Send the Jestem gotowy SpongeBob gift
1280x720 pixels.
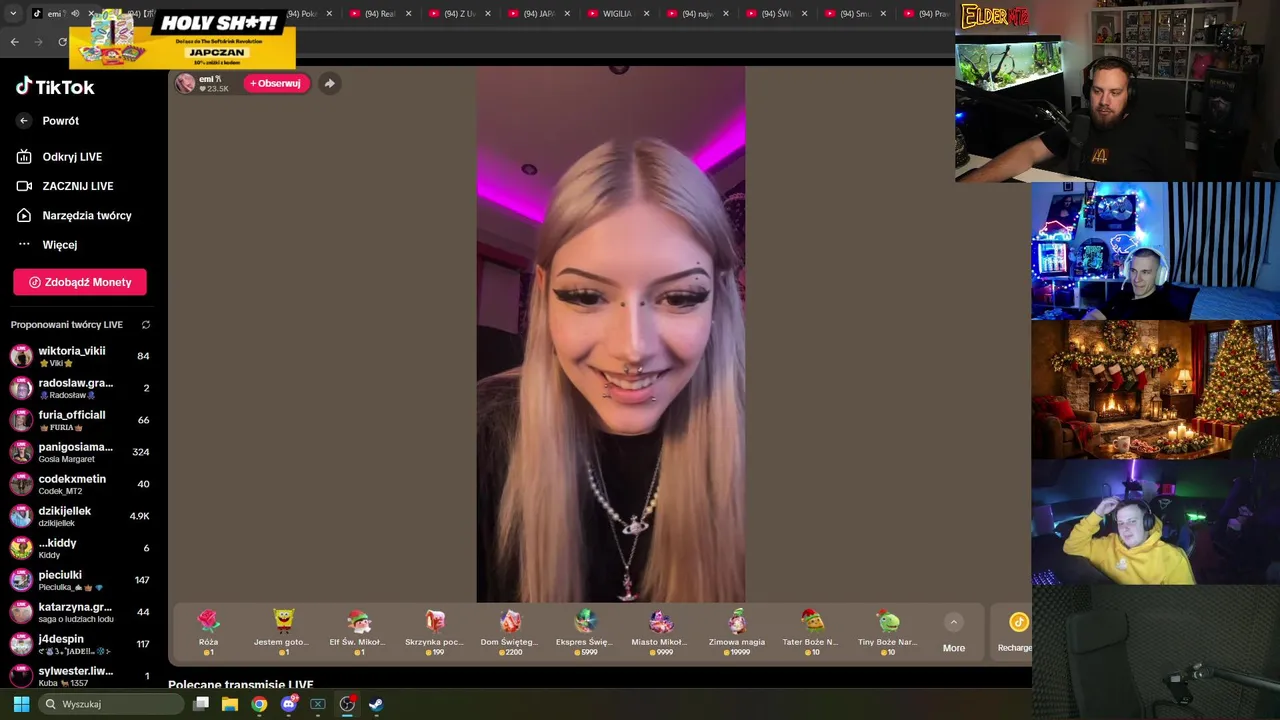point(282,632)
